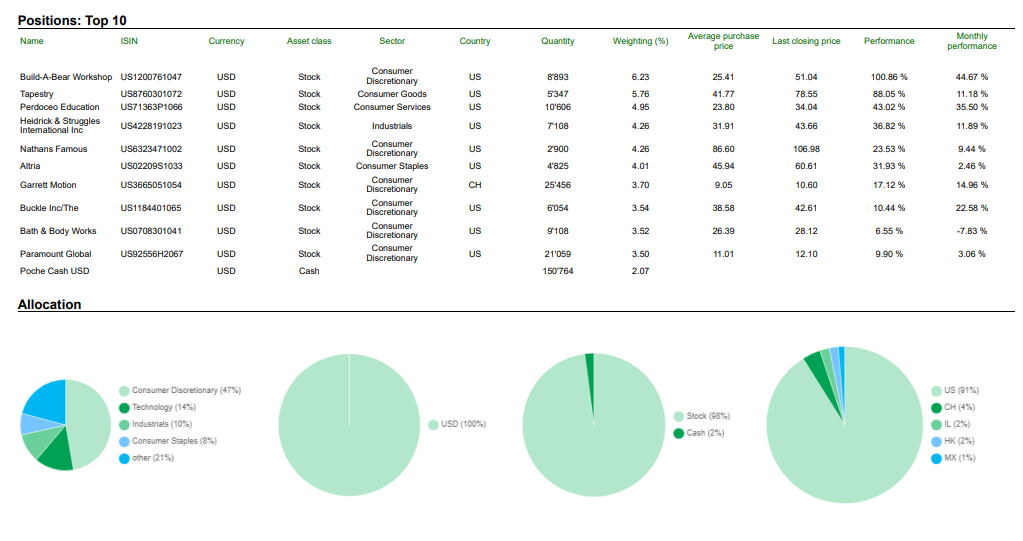
Task: Click ISIN US4228191023
Action: click(151, 126)
